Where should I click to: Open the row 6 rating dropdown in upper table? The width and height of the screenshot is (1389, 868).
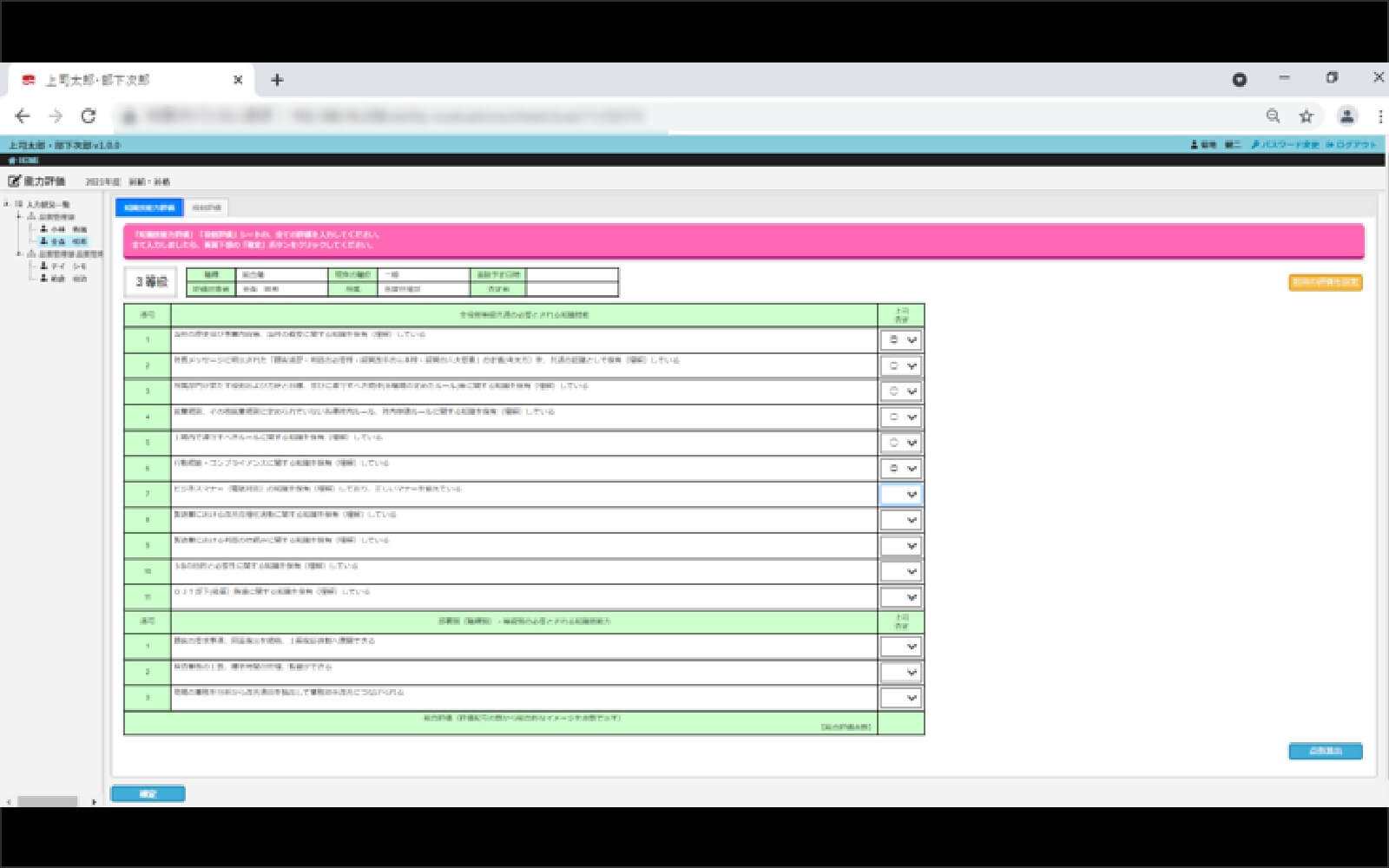[x=901, y=469]
